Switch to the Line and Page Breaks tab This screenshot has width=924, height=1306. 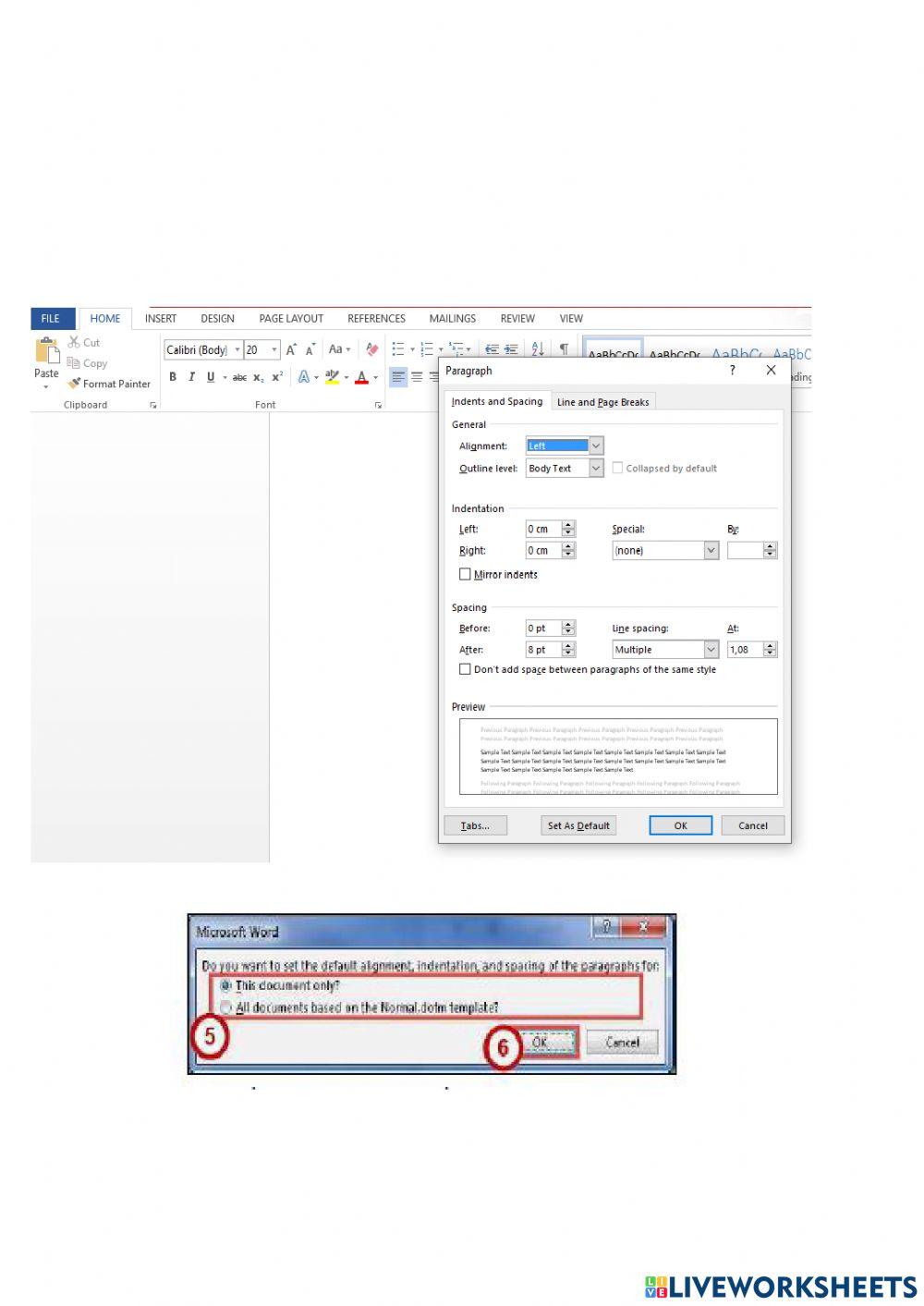pos(602,401)
